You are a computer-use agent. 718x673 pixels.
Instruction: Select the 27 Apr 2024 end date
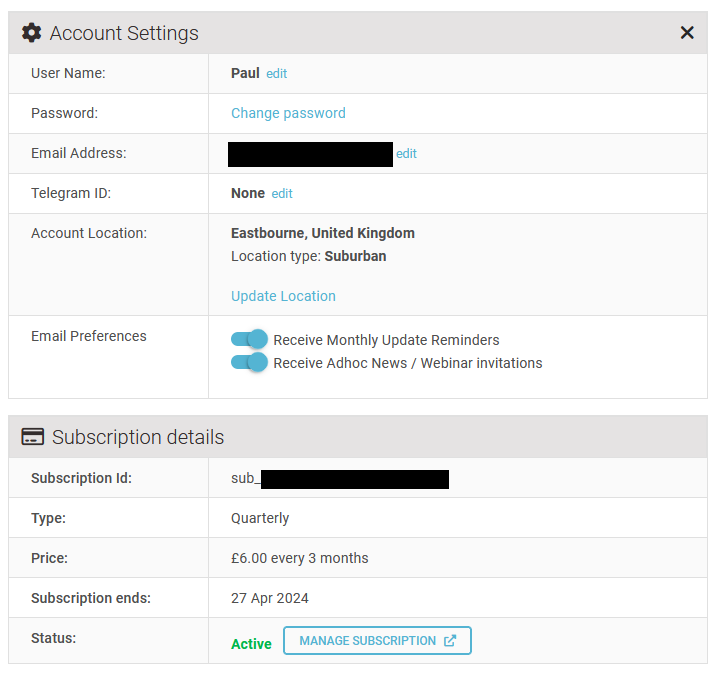click(x=270, y=598)
